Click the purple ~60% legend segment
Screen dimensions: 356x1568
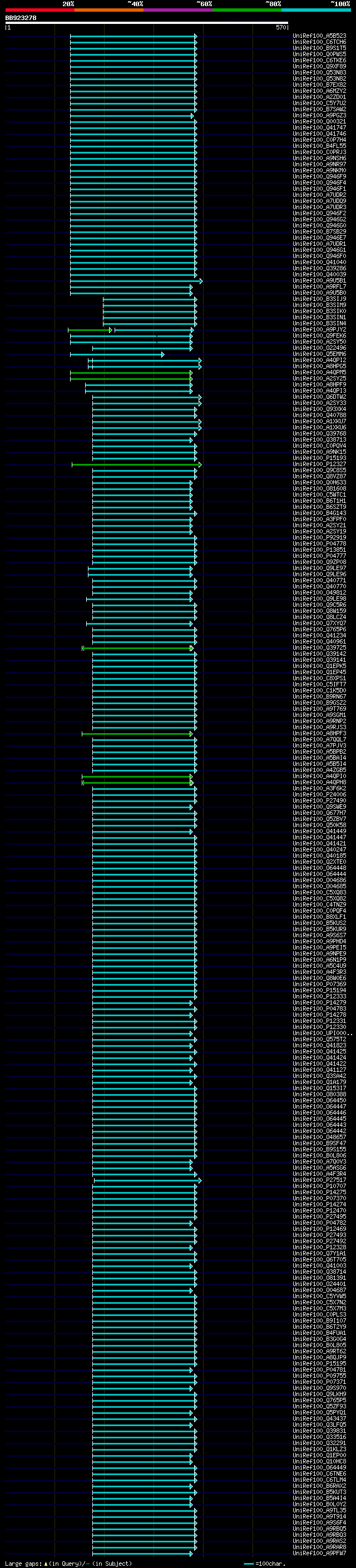pyautogui.click(x=177, y=11)
